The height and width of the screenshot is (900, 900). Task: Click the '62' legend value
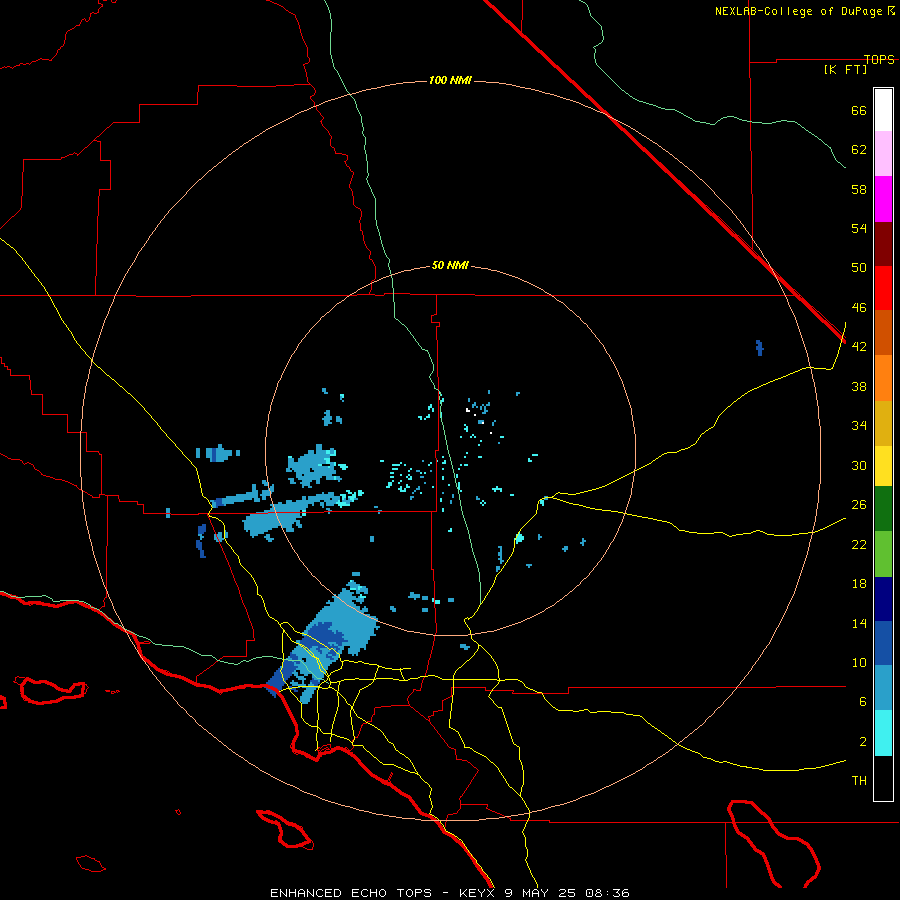[859, 150]
